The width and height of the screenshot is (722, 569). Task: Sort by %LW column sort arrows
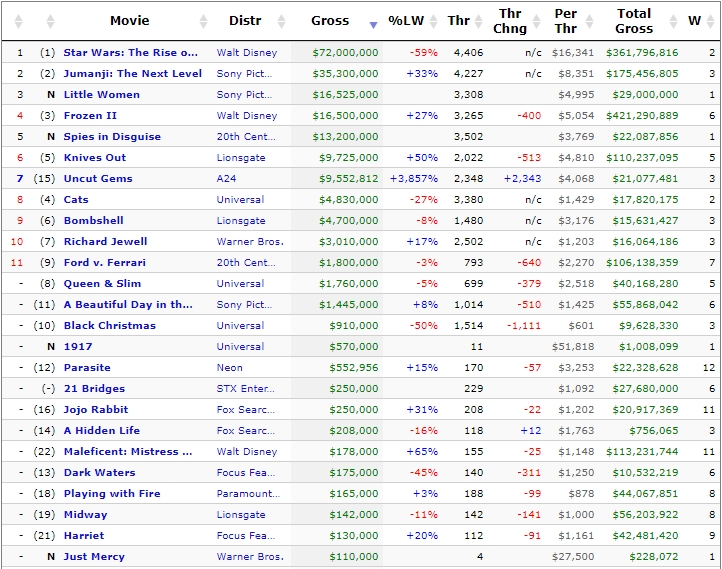(433, 21)
